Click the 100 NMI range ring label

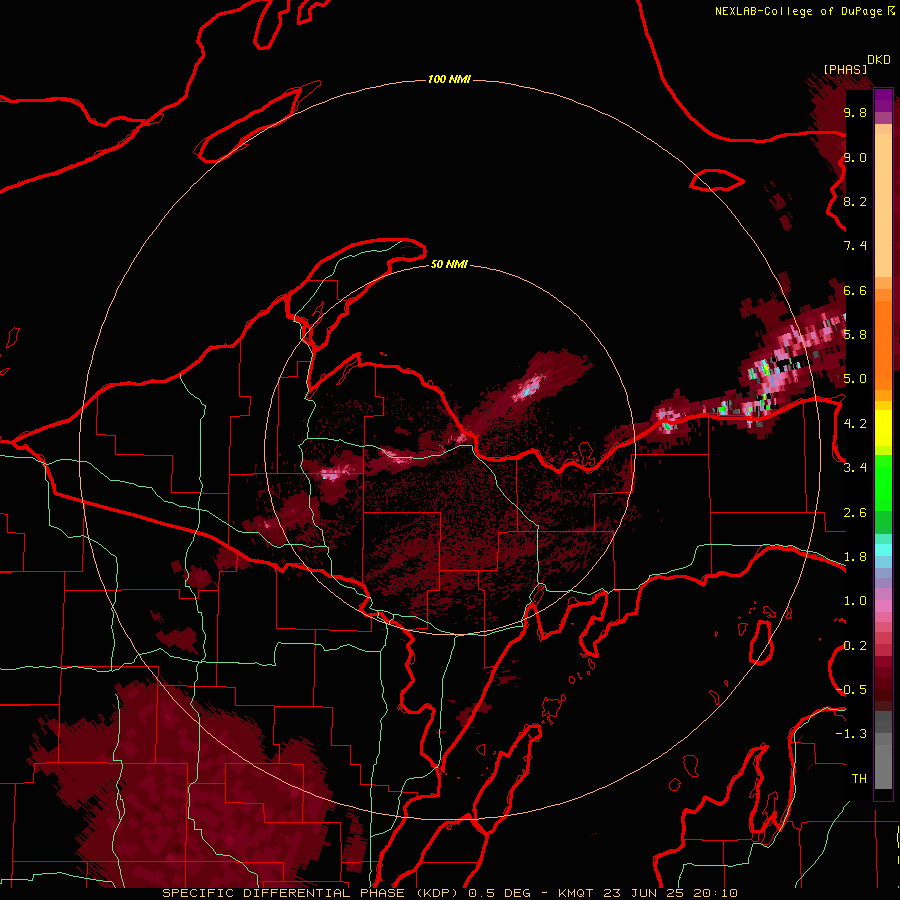449,79
